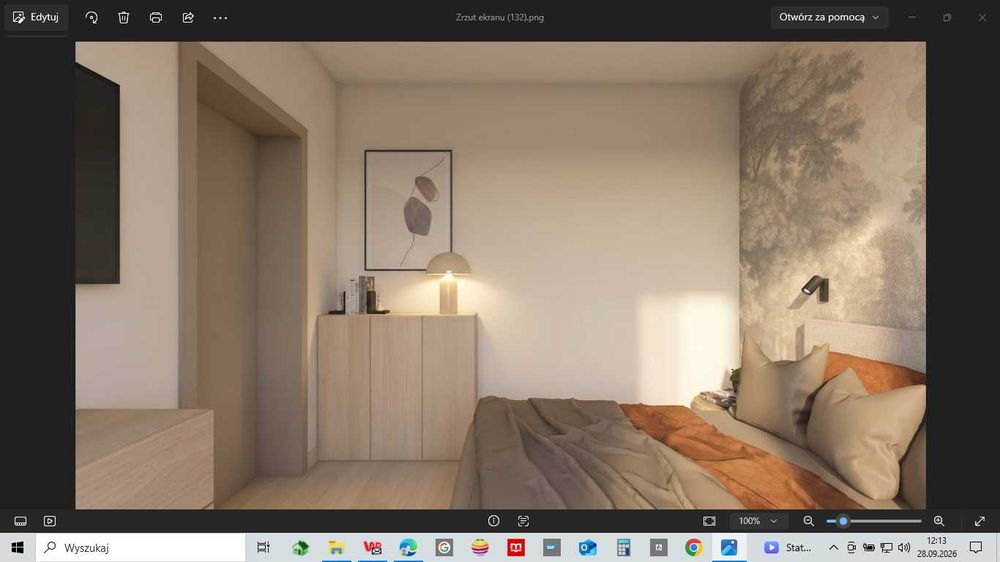Click the file name Zrzut ekranu (132).png
Viewport: 1000px width, 562px height.
coord(500,18)
